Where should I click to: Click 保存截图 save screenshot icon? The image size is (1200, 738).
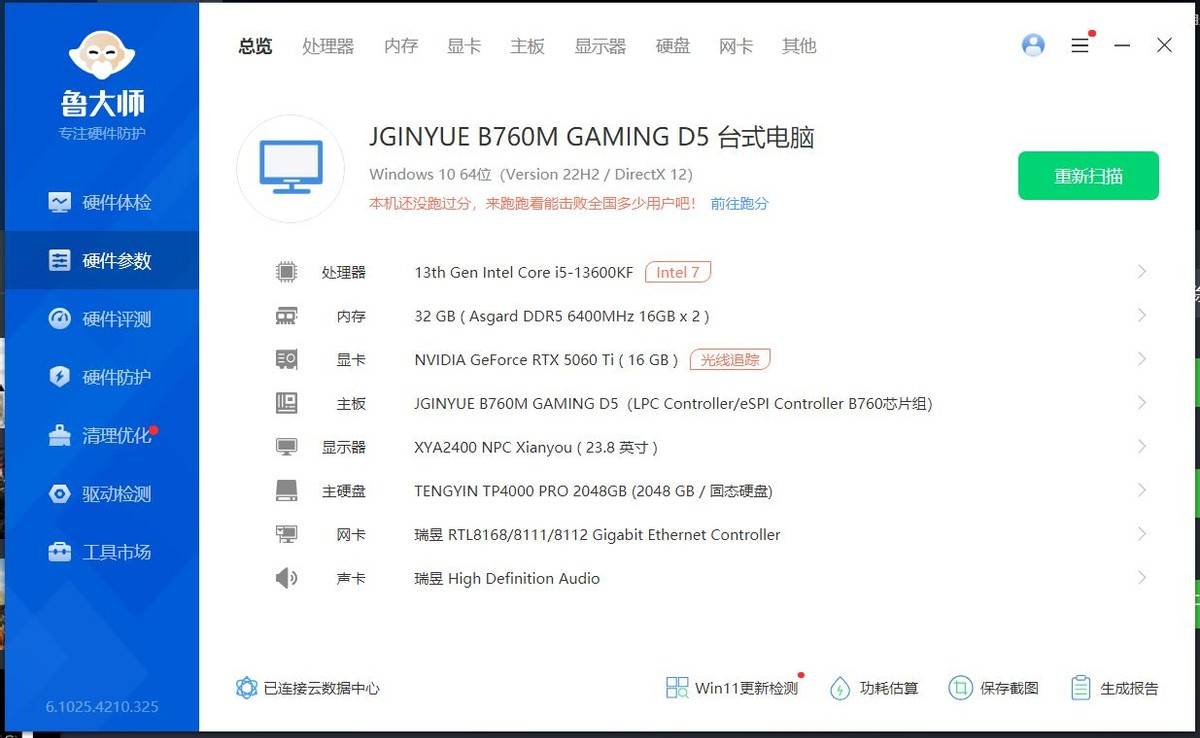tap(960, 688)
